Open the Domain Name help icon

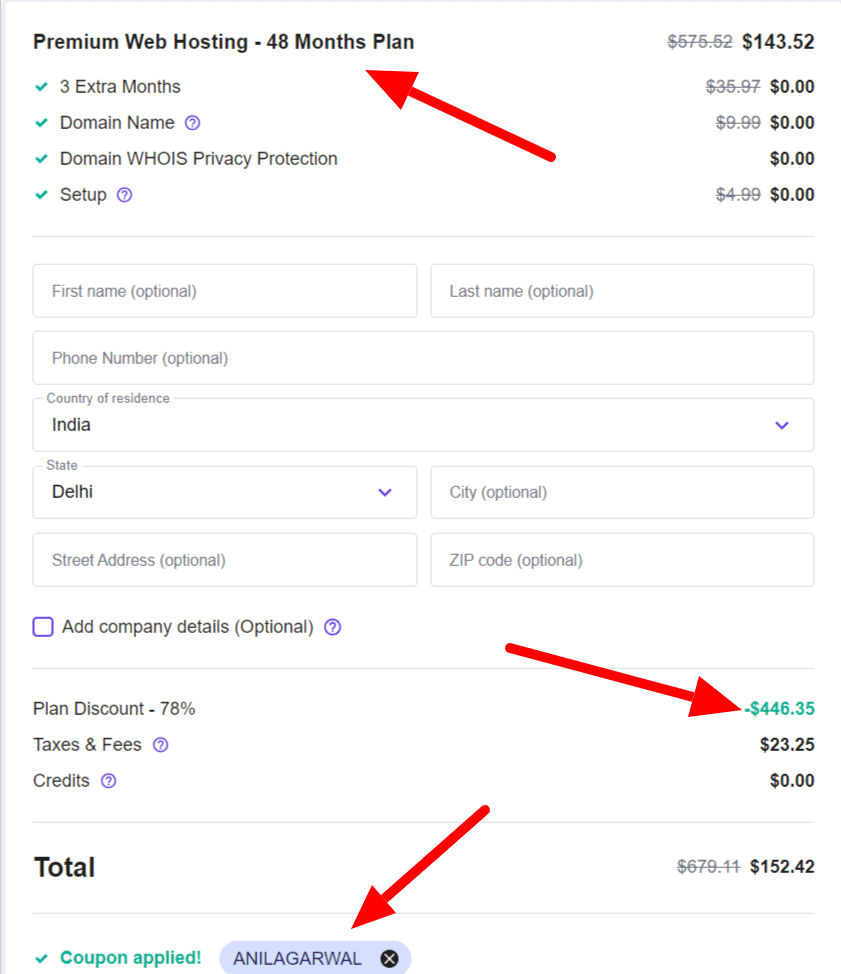click(190, 122)
